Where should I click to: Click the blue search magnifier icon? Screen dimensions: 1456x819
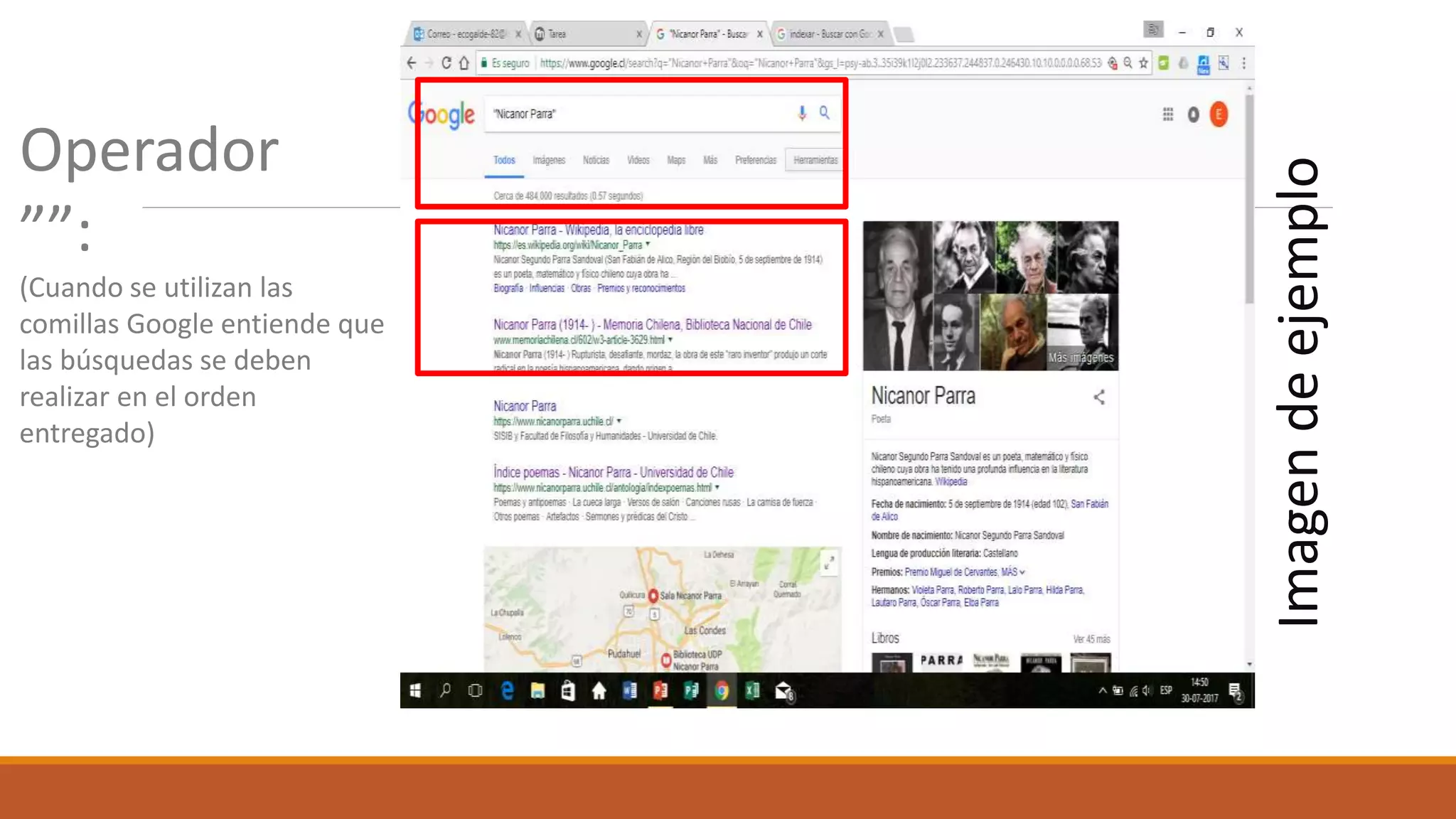(825, 112)
